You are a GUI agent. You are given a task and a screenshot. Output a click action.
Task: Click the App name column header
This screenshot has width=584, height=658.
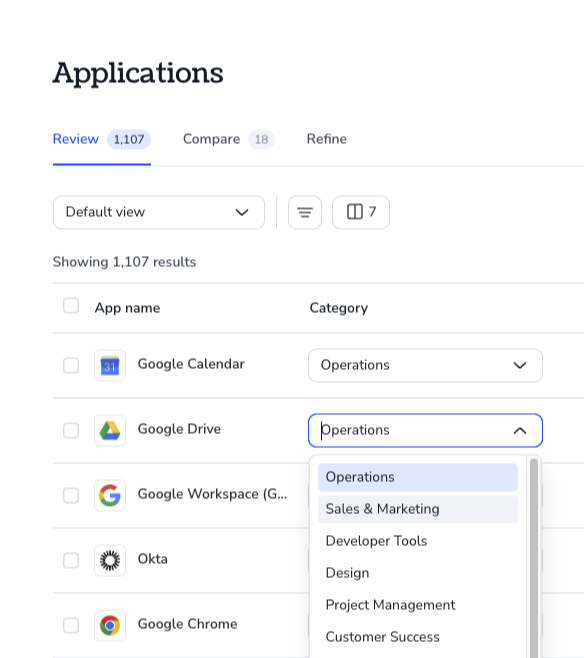(x=127, y=308)
